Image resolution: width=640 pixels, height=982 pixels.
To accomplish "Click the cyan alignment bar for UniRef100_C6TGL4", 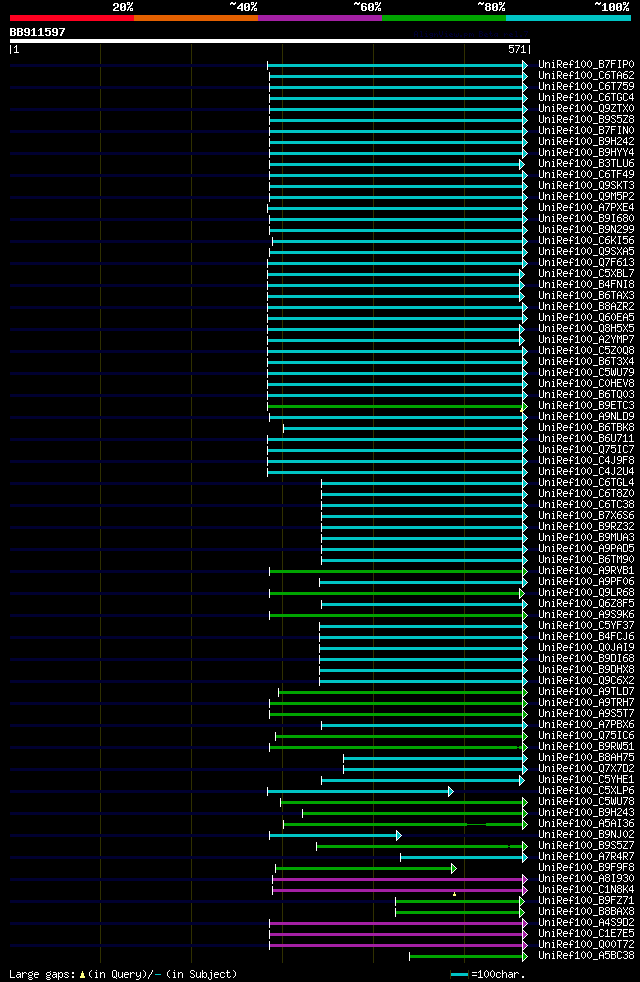I will click(x=425, y=483).
